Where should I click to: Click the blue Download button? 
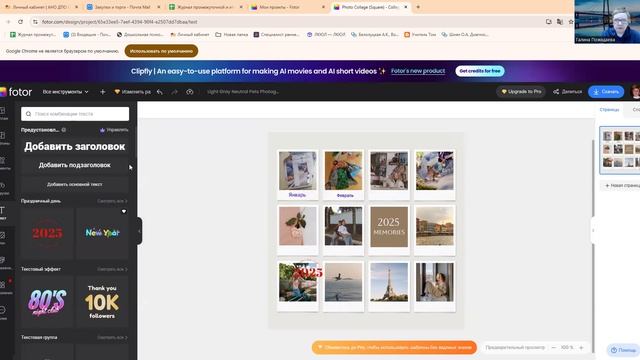pyautogui.click(x=606, y=92)
